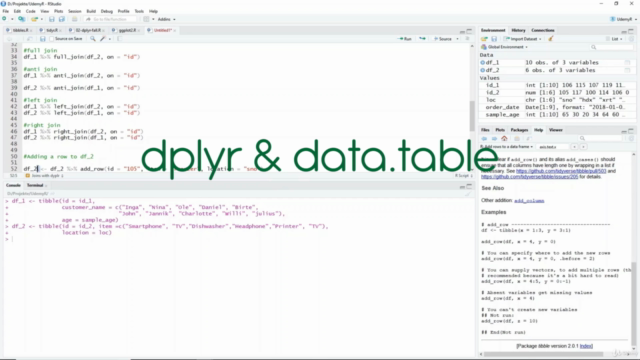The width and height of the screenshot is (640, 360).
Task: Click the Source button
Action: (x=443, y=39)
